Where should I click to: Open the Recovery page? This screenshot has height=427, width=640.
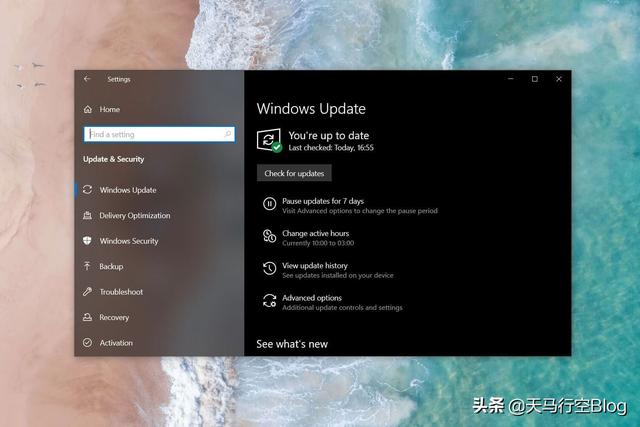[x=114, y=318]
